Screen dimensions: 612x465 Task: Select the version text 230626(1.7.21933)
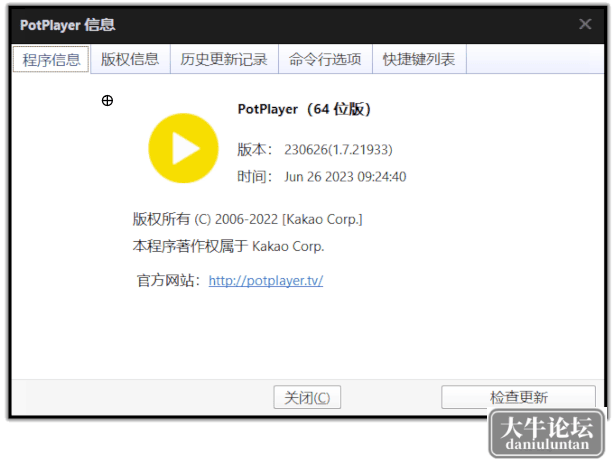(338, 150)
